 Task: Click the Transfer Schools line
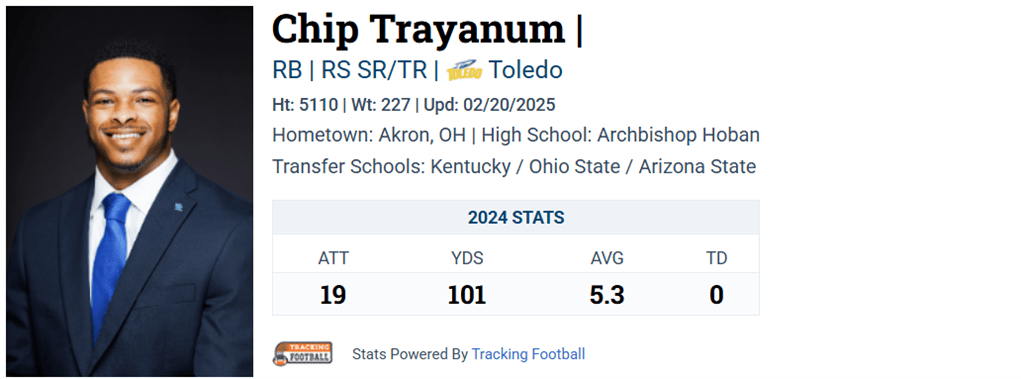pos(514,167)
